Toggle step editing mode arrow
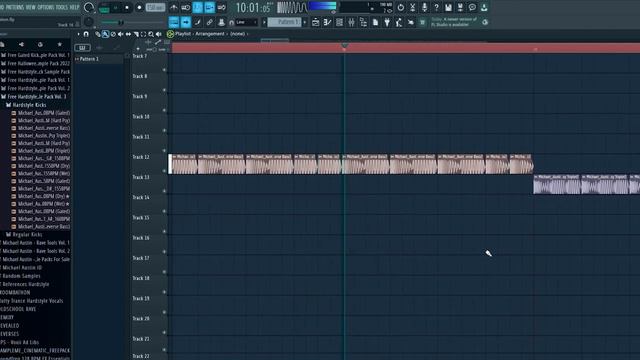 tap(186, 22)
